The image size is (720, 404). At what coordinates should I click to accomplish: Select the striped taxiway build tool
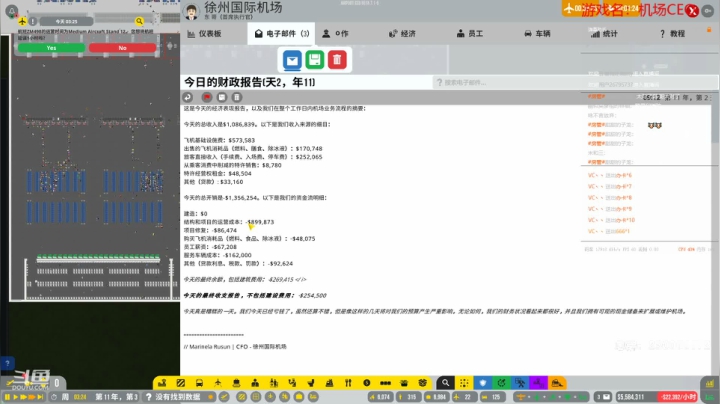pyautogui.click(x=180, y=383)
